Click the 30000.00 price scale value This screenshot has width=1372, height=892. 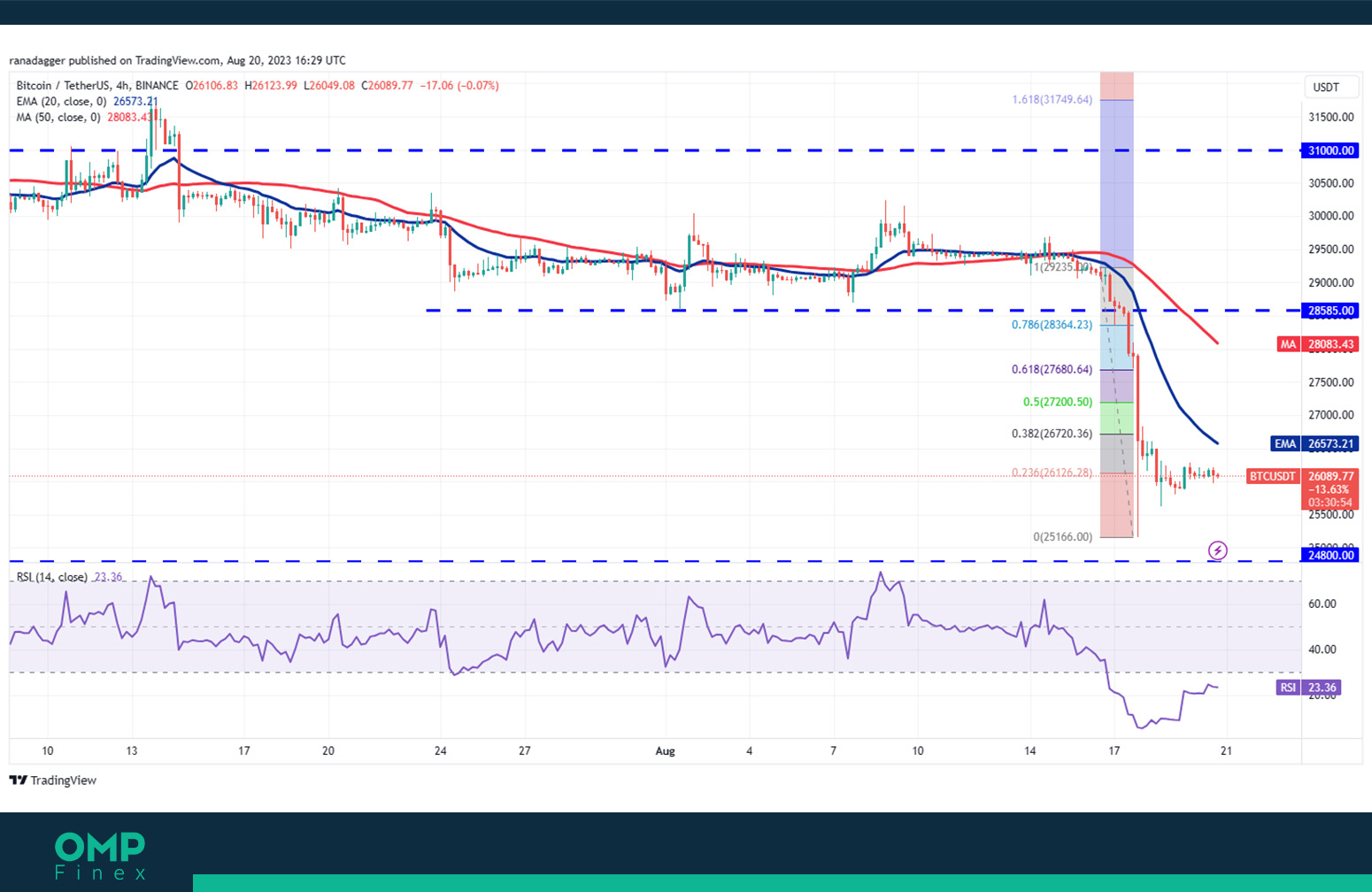pos(1331,216)
